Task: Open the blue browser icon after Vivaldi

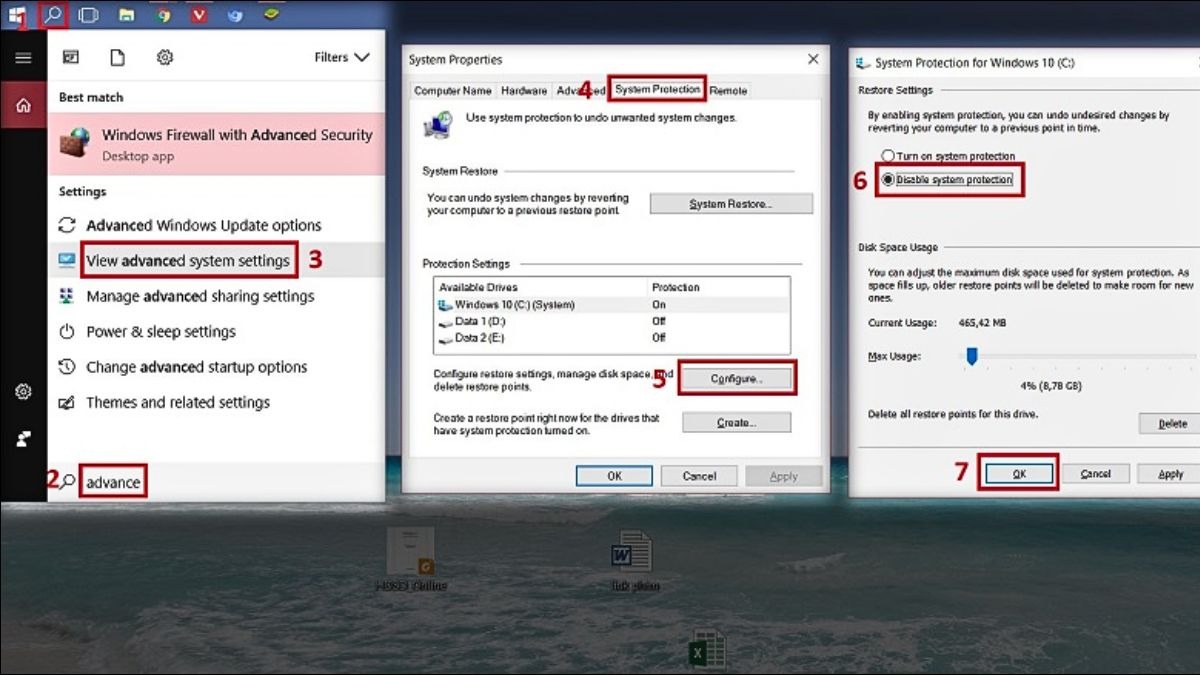Action: click(234, 15)
